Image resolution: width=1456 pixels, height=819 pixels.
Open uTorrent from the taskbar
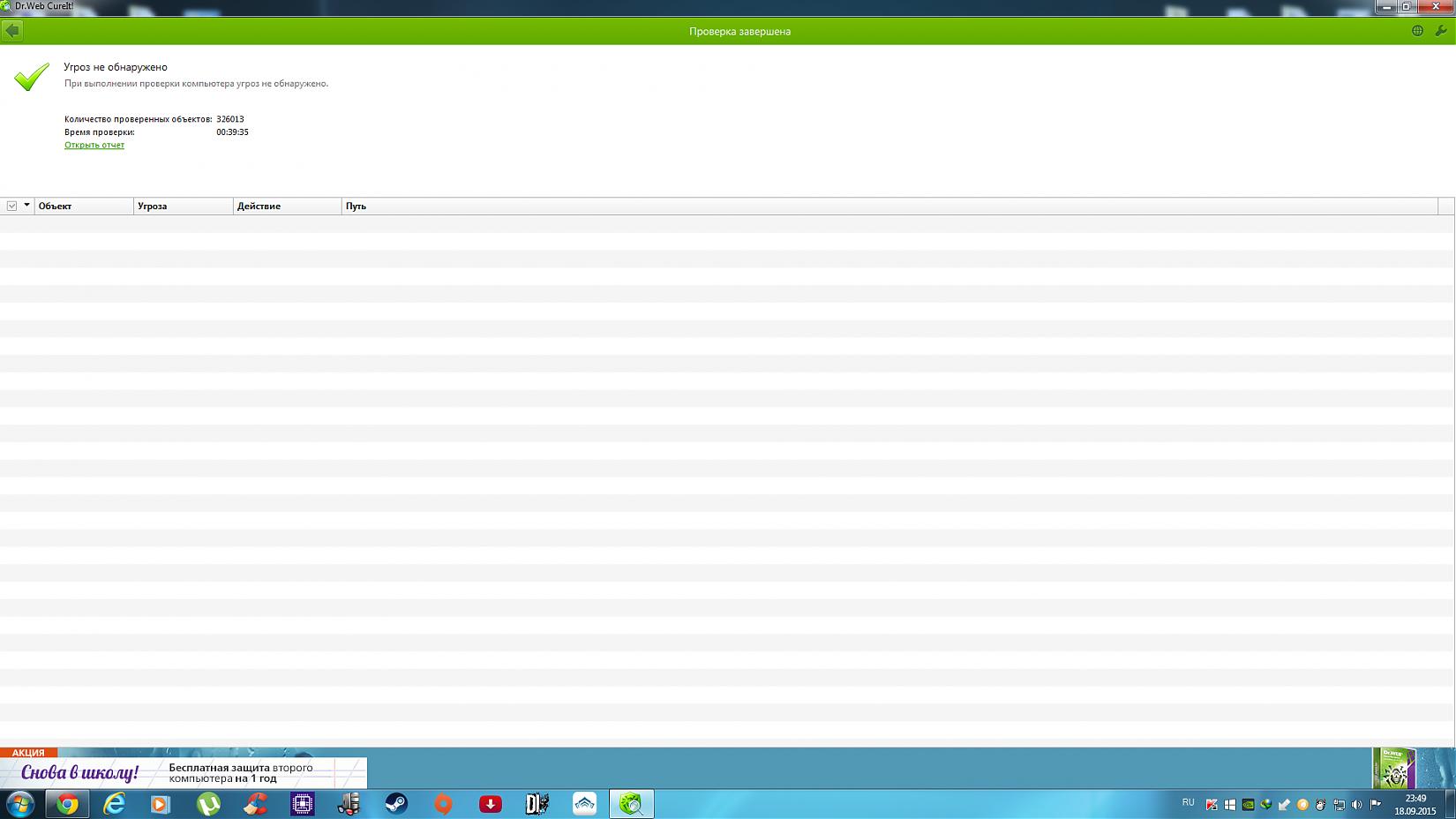[208, 804]
